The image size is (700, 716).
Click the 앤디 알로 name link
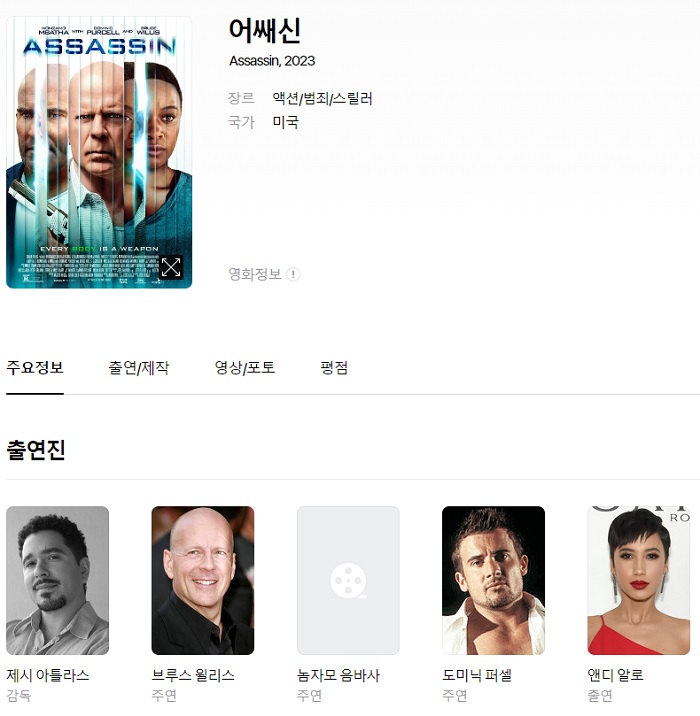click(616, 675)
